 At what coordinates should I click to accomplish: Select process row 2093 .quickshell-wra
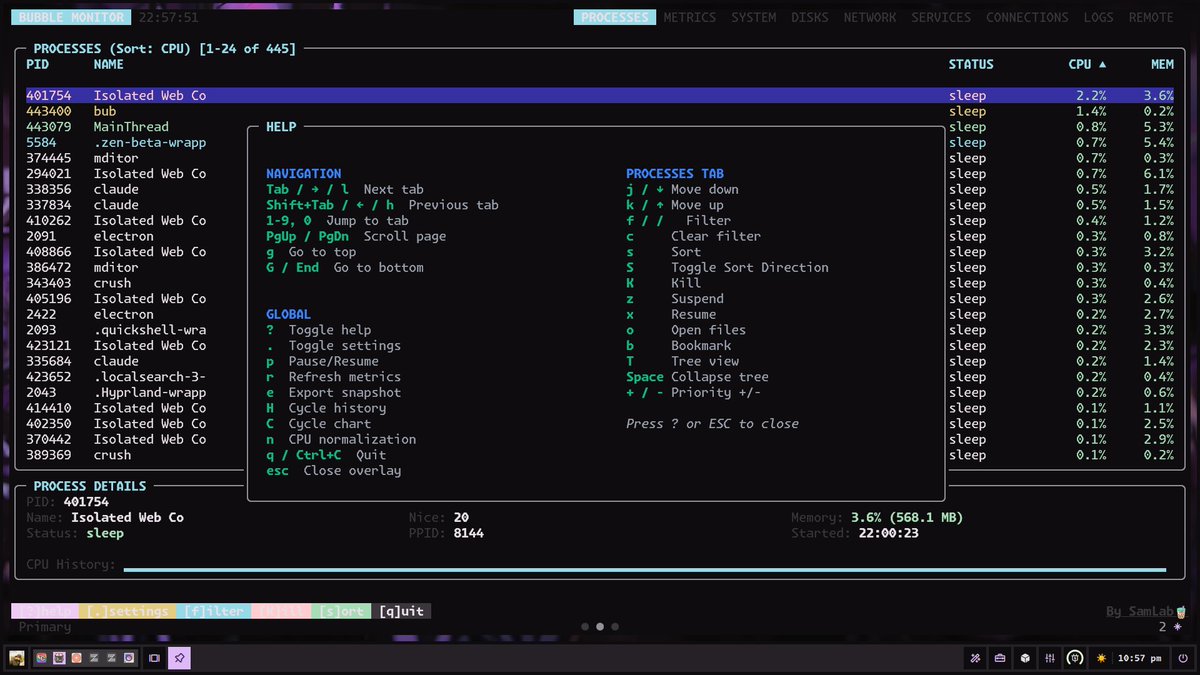pyautogui.click(x=600, y=330)
